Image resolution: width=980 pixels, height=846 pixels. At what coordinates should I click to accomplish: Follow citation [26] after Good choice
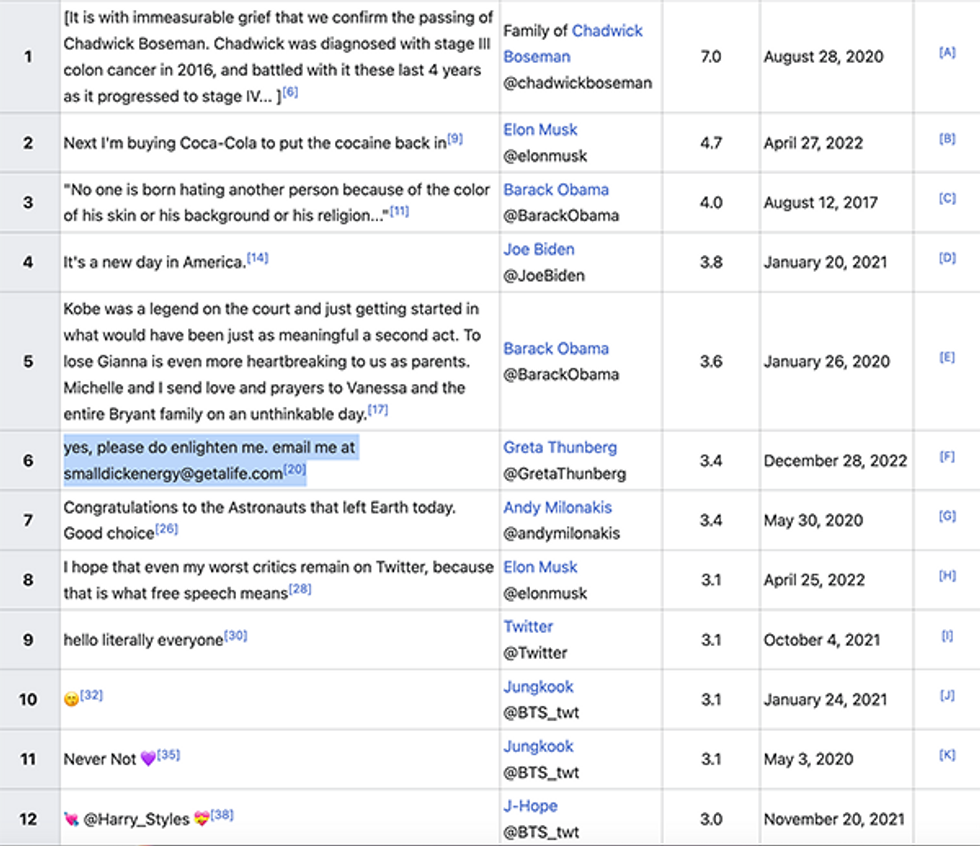167,529
